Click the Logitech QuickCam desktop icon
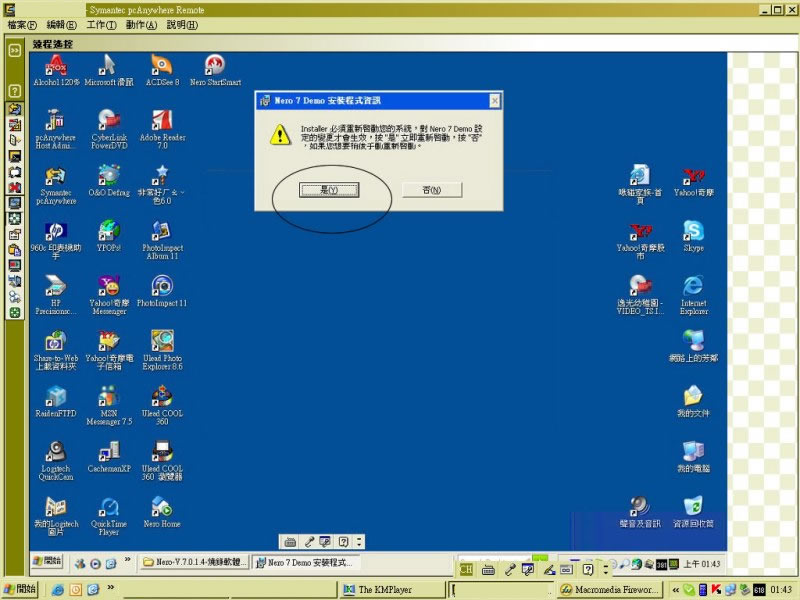The height and width of the screenshot is (600, 800). (x=56, y=461)
